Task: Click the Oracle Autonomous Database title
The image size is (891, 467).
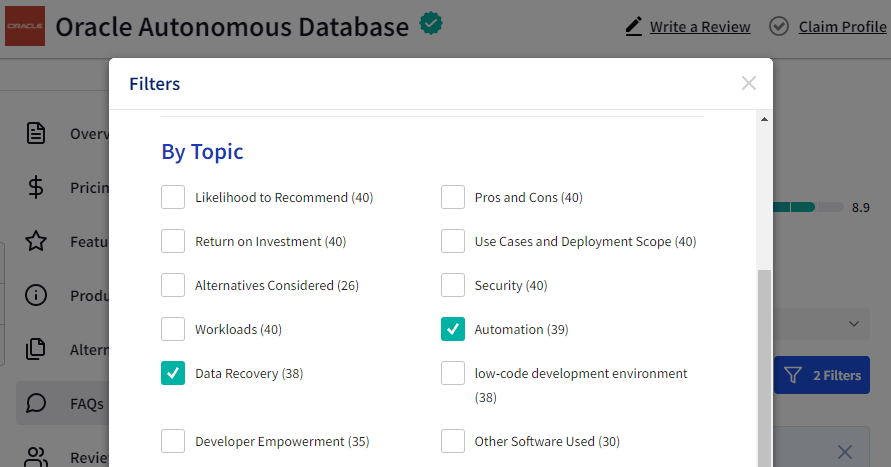Action: [x=232, y=27]
